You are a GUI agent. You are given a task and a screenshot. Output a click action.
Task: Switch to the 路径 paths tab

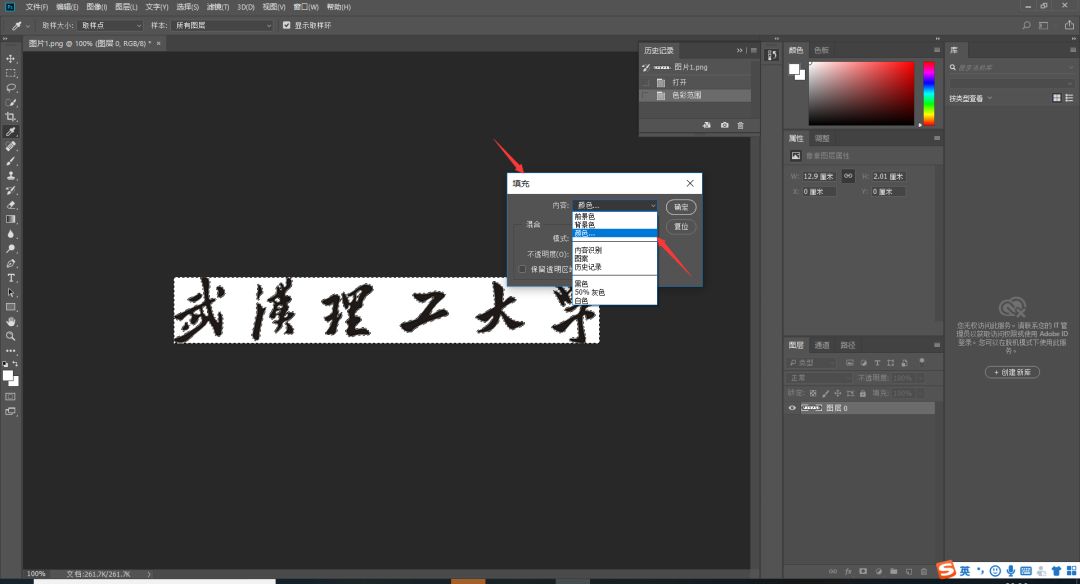click(848, 345)
